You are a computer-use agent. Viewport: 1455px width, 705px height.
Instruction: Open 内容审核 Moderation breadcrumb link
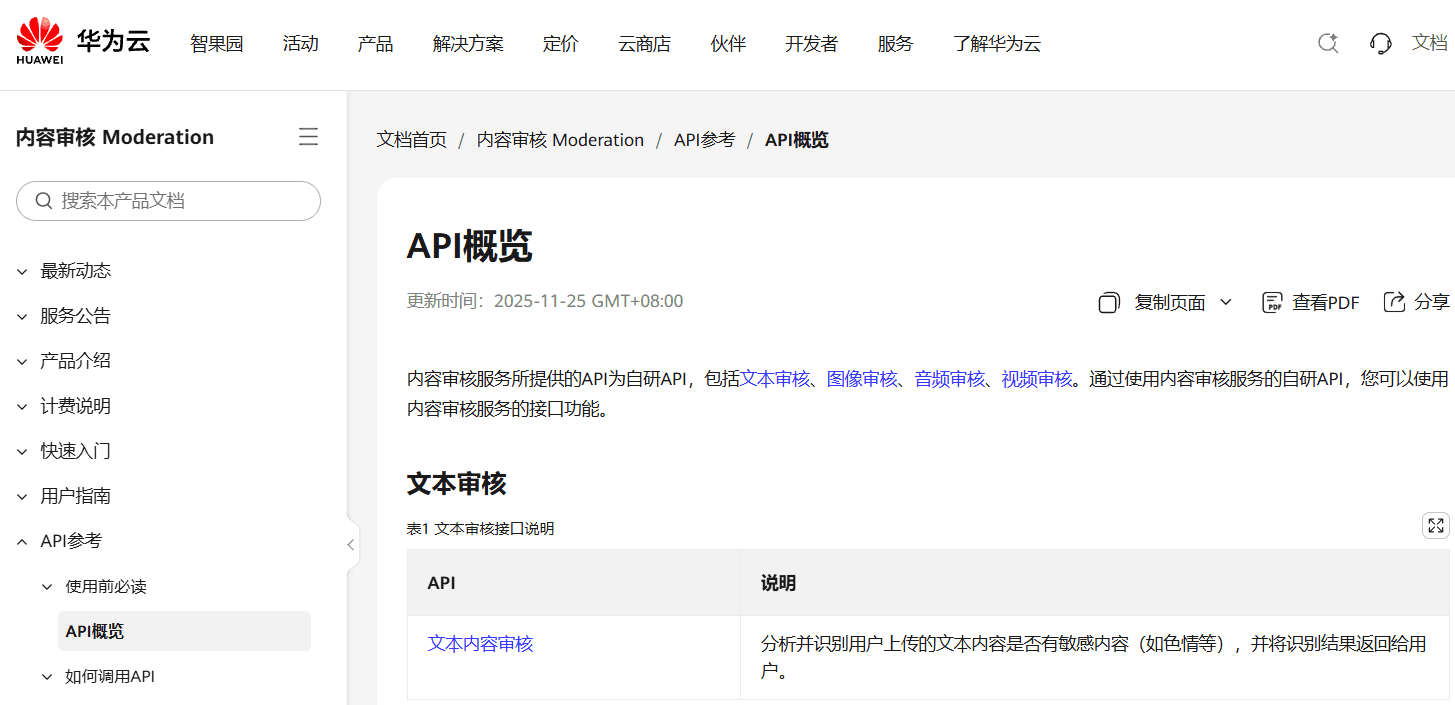pos(560,140)
